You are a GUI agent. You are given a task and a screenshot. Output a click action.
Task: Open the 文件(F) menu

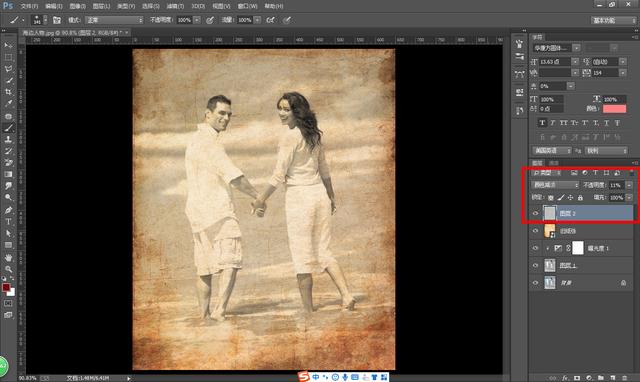pyautogui.click(x=29, y=6)
